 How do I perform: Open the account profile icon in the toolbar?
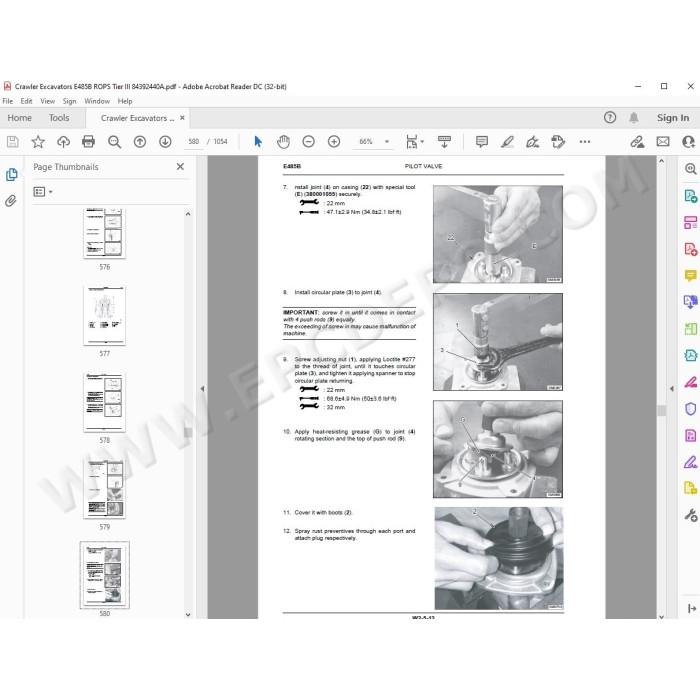point(689,142)
